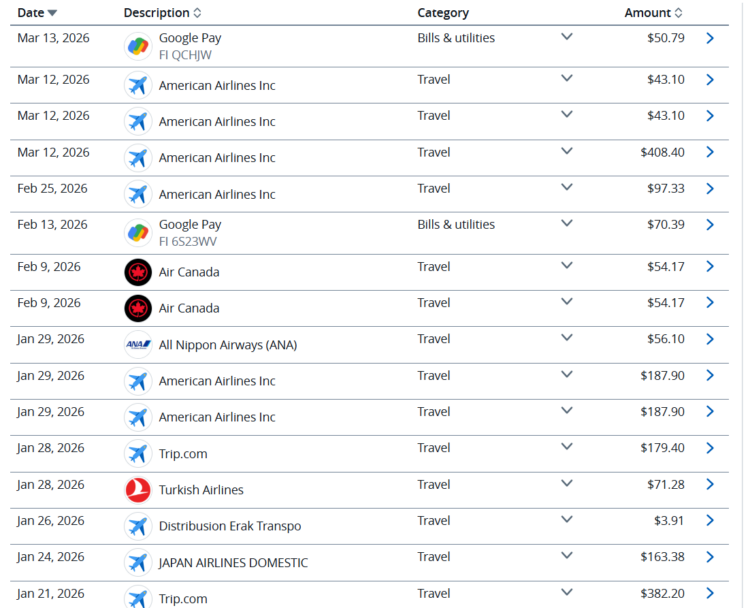Image resolution: width=750 pixels, height=608 pixels.
Task: Open details arrow for $179.40 Trip.com row
Action: coord(710,448)
